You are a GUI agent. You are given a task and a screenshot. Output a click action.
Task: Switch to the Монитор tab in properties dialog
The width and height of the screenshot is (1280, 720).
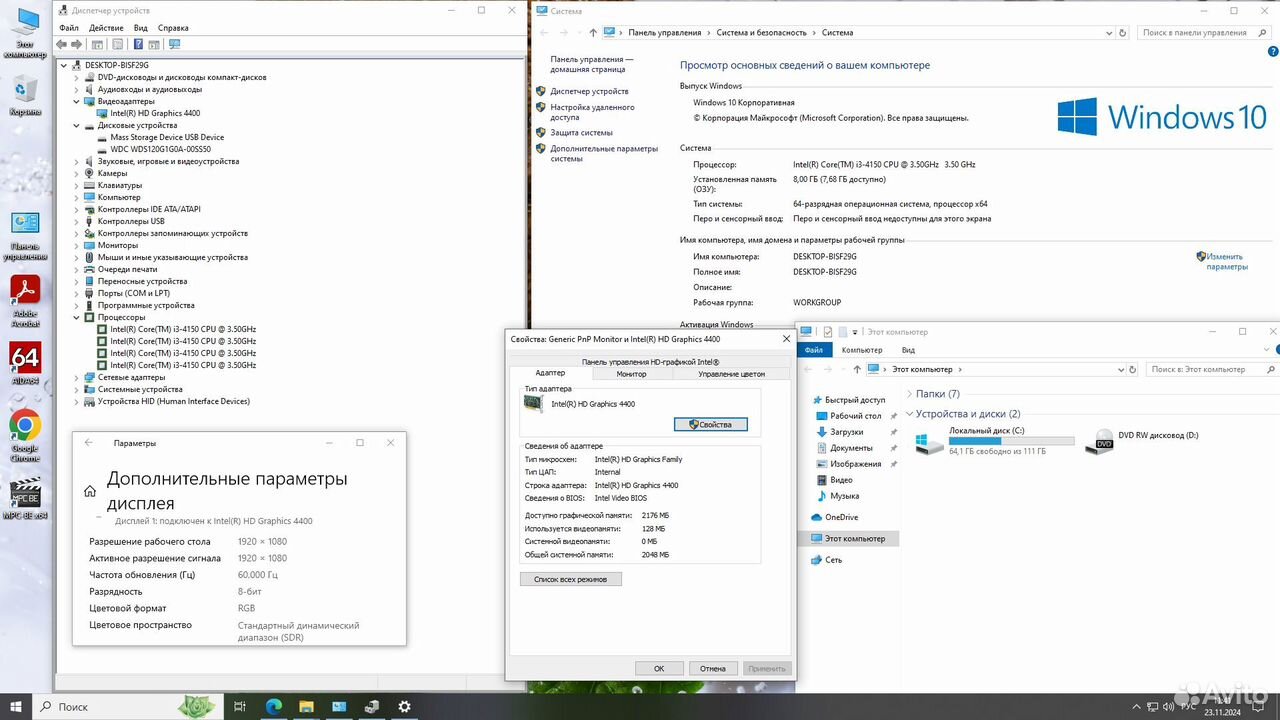point(631,374)
